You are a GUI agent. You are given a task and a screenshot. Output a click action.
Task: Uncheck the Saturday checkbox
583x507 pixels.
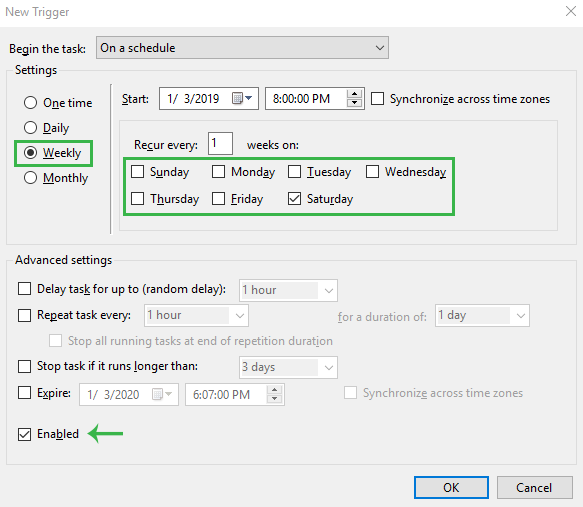[294, 198]
